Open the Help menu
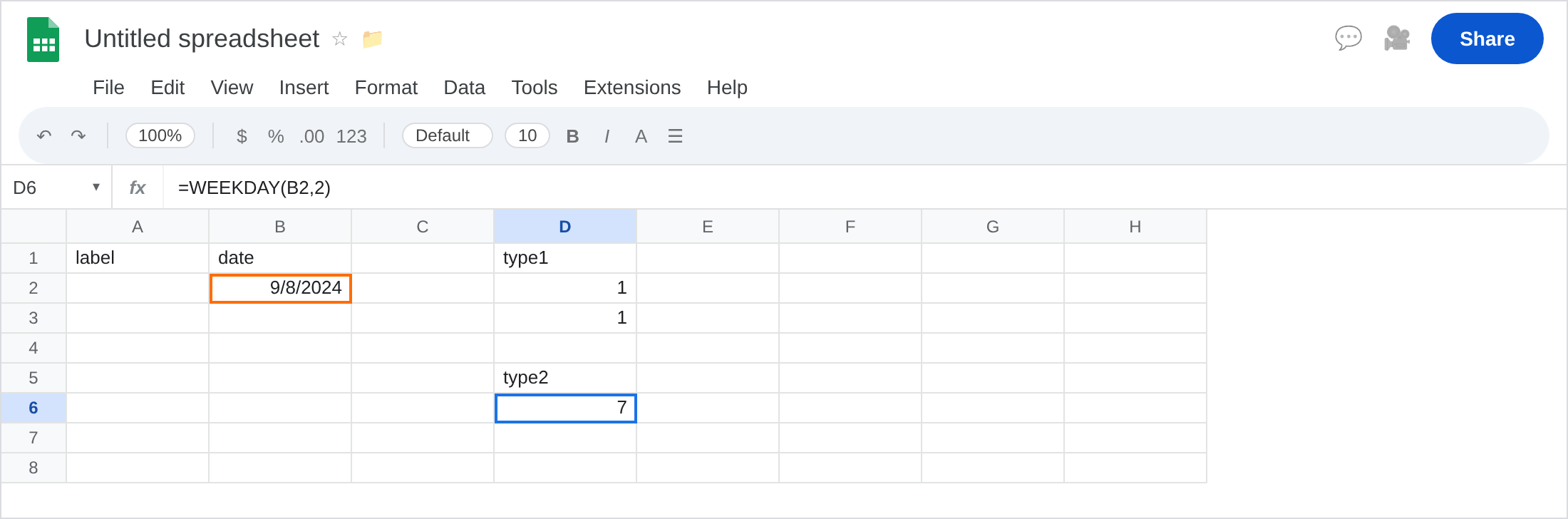Image resolution: width=1568 pixels, height=519 pixels. [727, 87]
